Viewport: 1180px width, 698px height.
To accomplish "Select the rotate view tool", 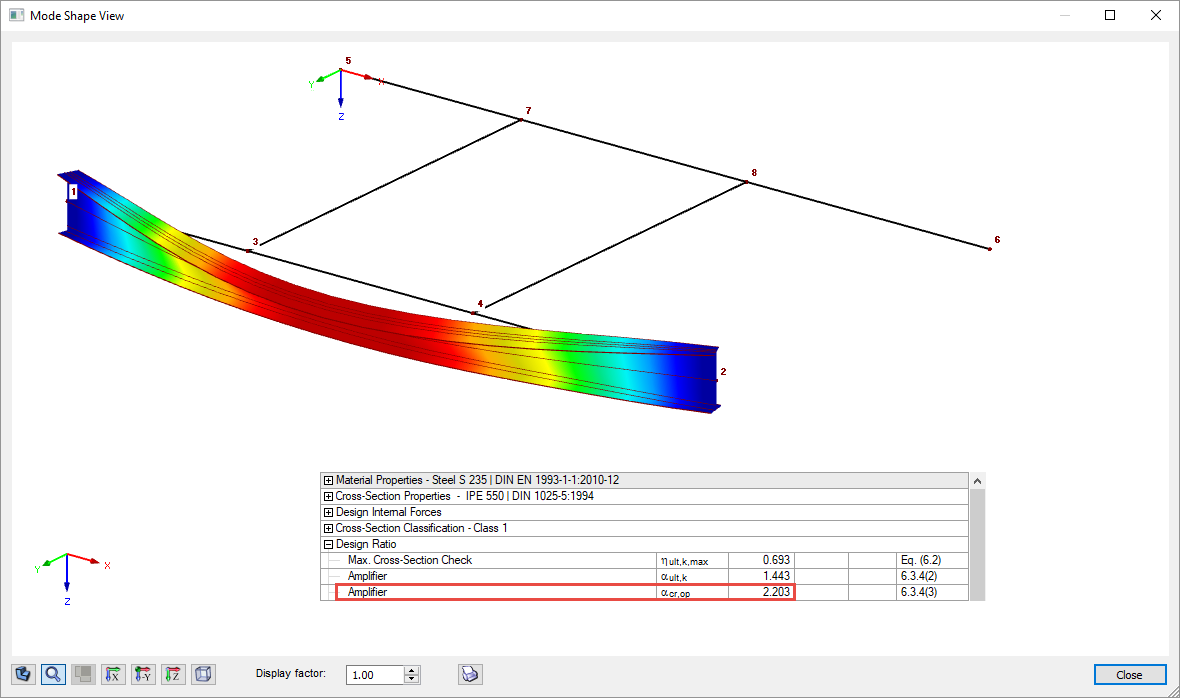I will [23, 673].
